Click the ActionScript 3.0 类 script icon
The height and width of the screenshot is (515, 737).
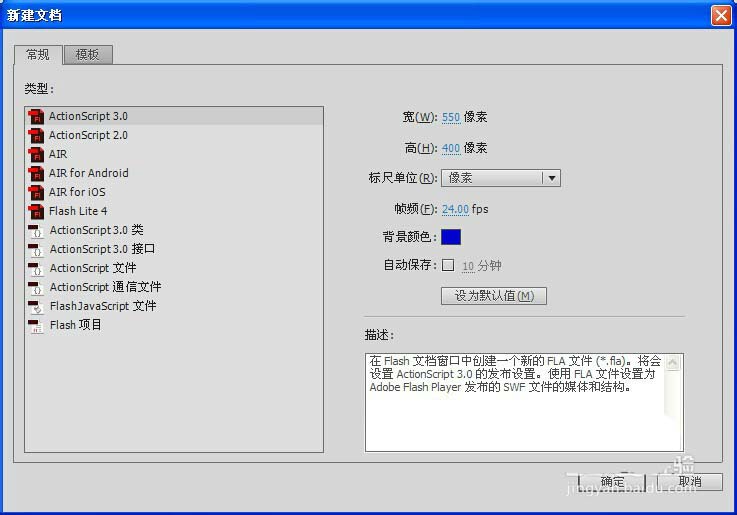click(x=36, y=231)
